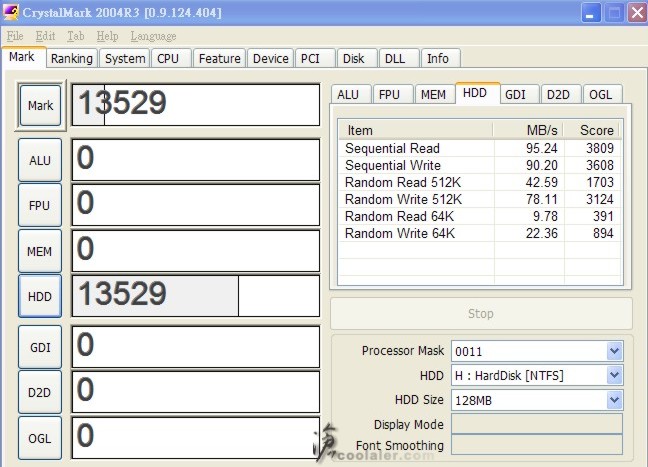The height and width of the screenshot is (467, 648).
Task: Click the total Mark score bar 13529
Action: click(195, 105)
